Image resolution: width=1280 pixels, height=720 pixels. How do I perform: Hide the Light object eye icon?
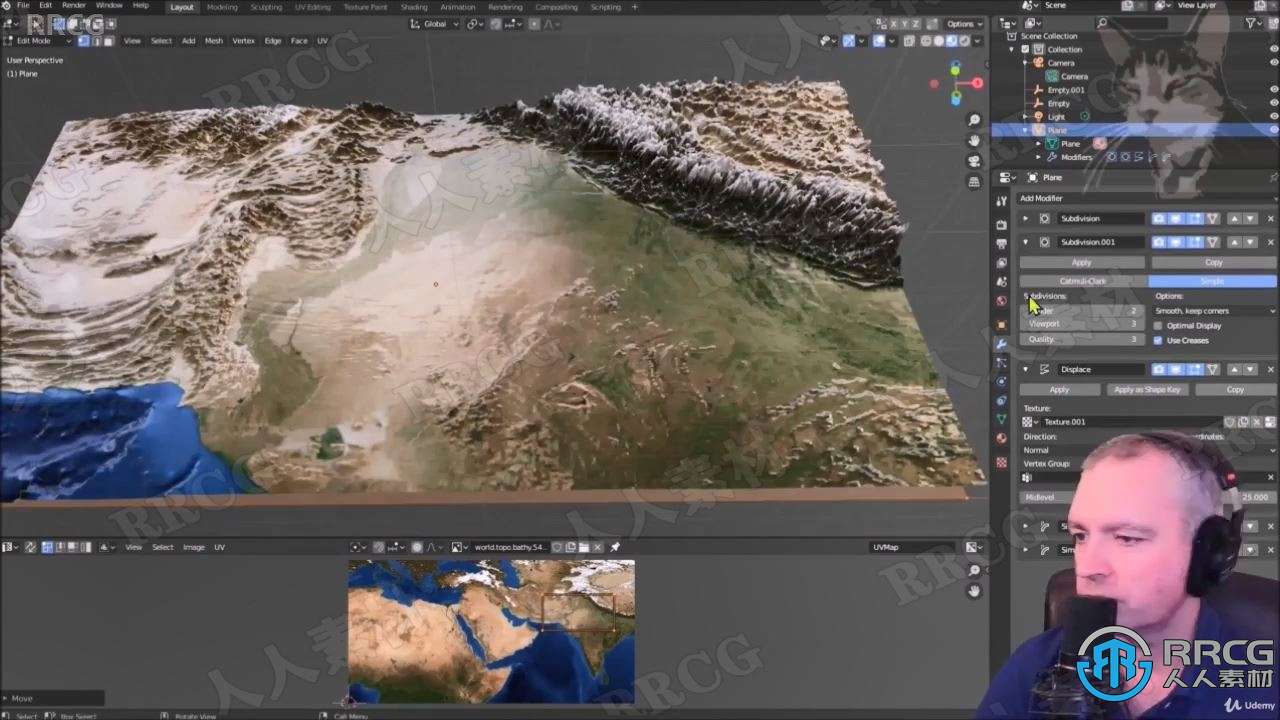1273,117
